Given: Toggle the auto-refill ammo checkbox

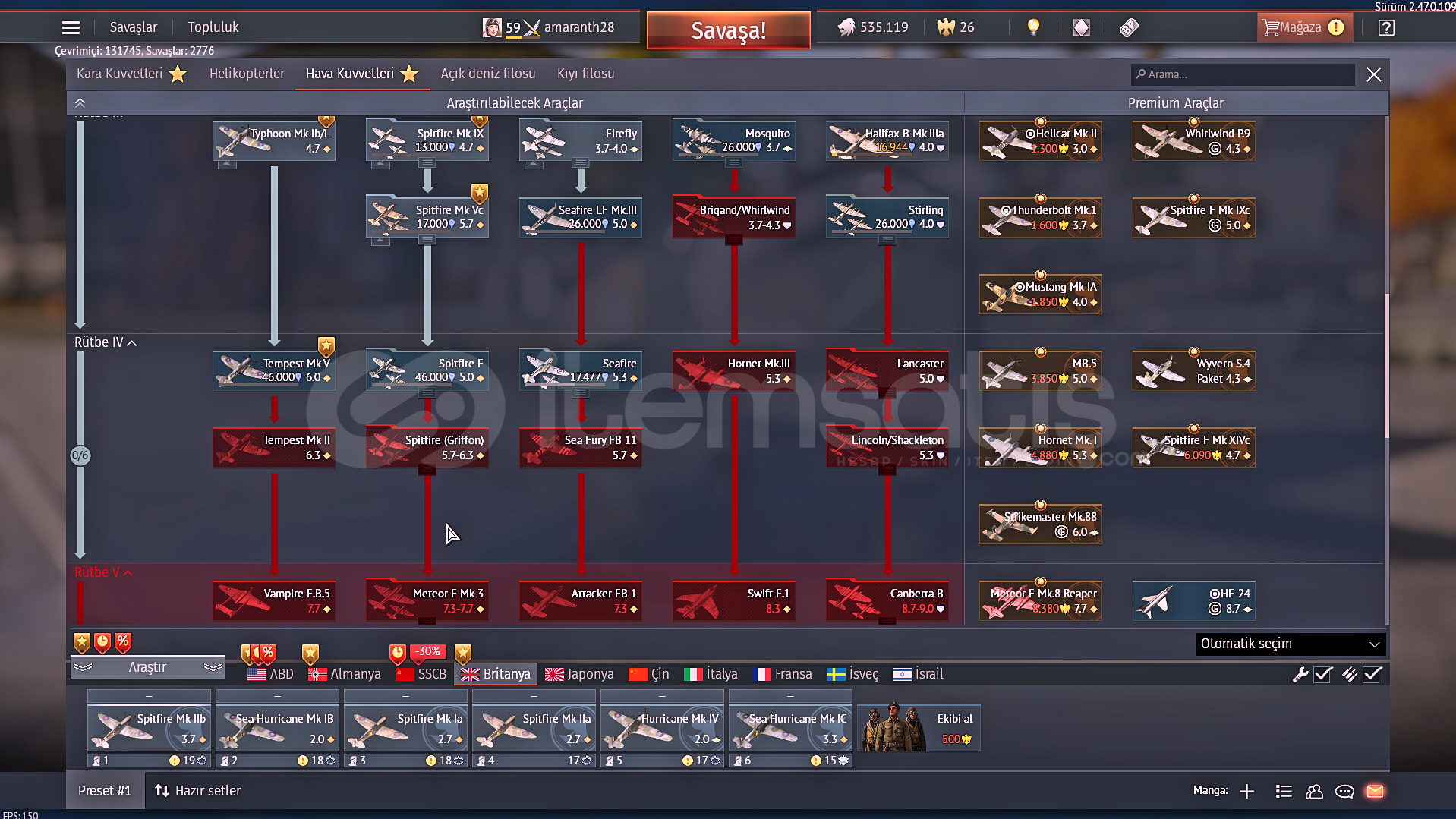Looking at the screenshot, I should [1372, 674].
